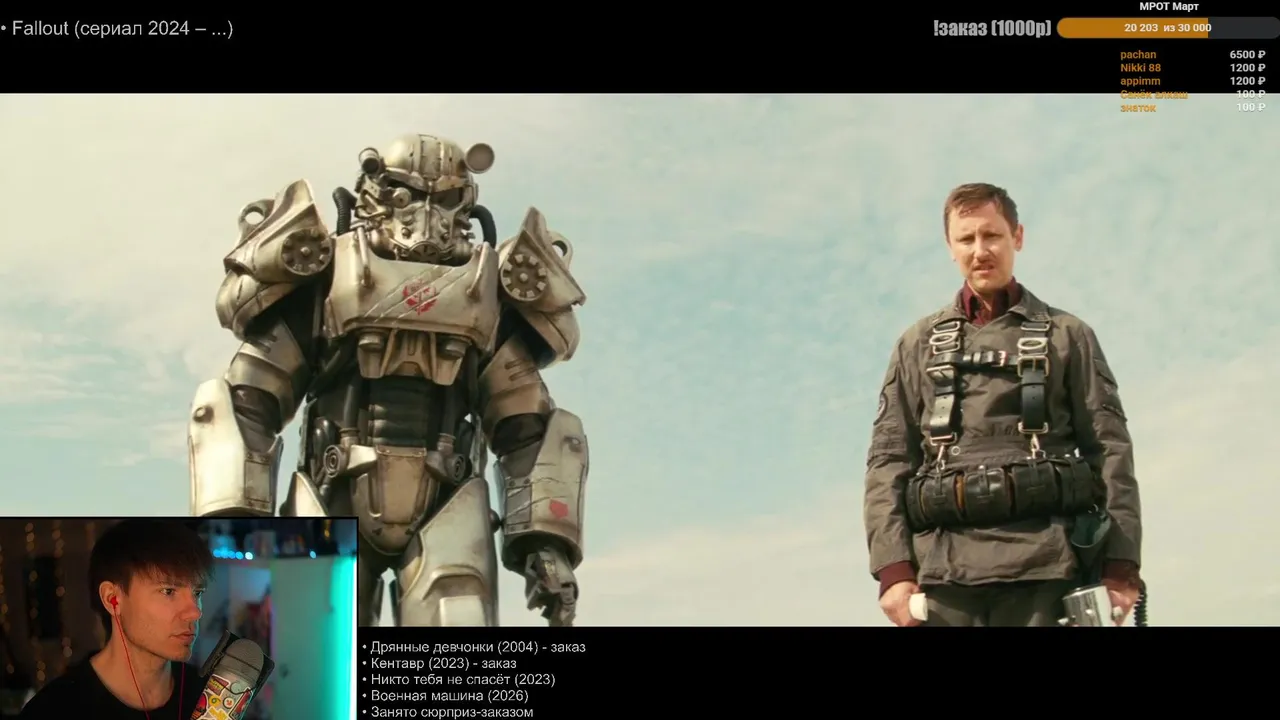The height and width of the screenshot is (720, 1280).
Task: Select donor name 'pachan'
Action: (1138, 55)
